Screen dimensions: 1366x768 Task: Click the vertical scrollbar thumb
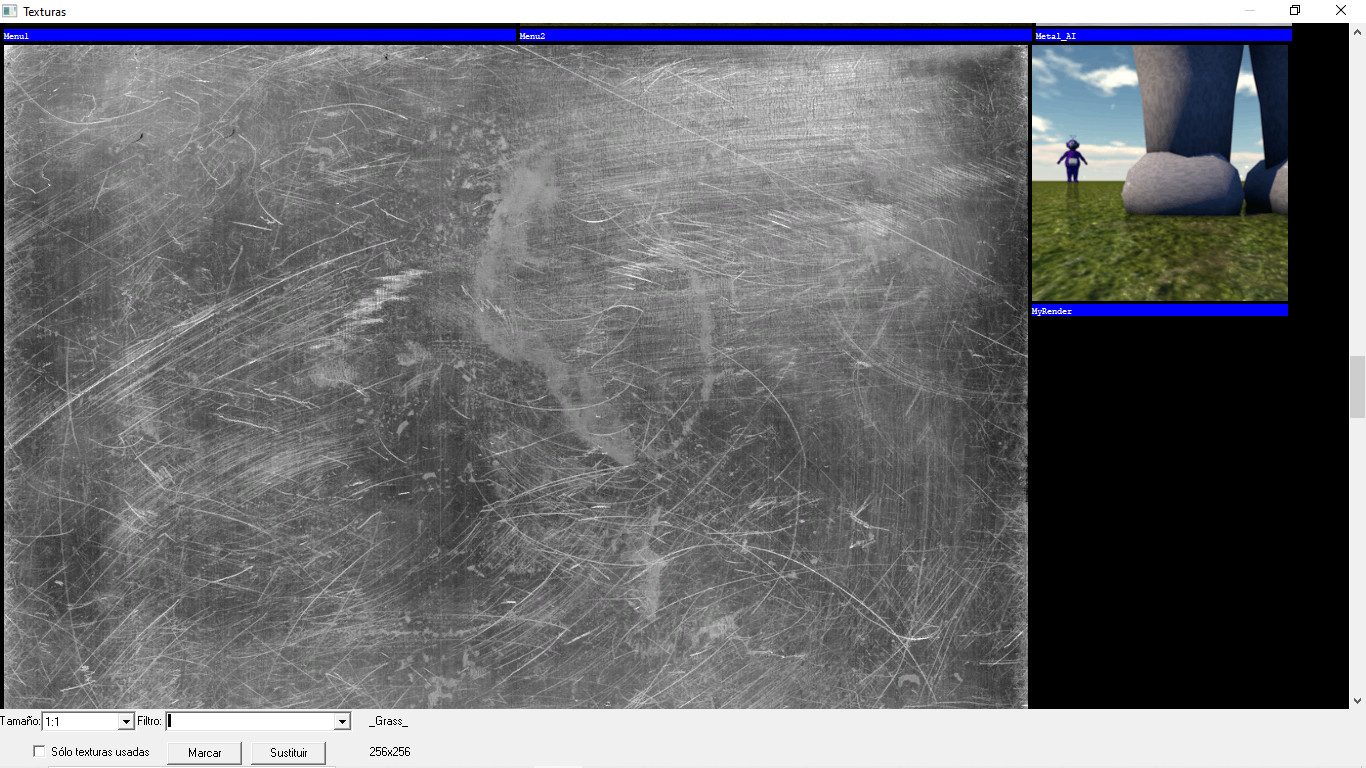pos(1357,387)
